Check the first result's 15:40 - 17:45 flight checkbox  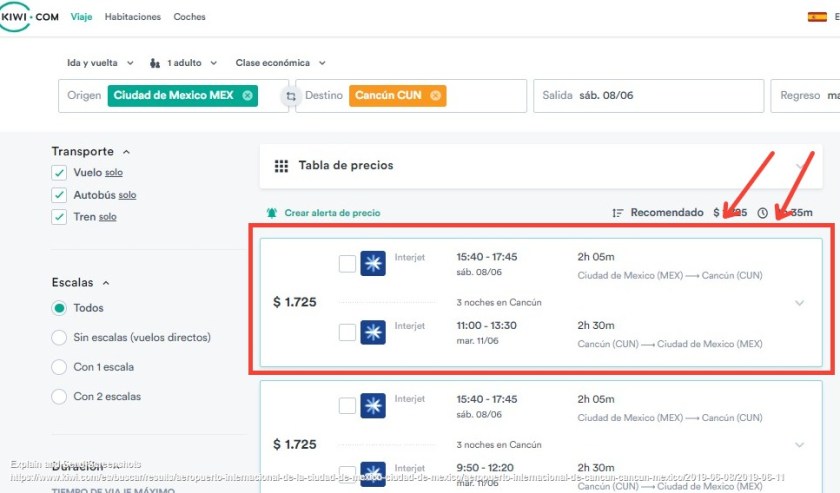347,264
